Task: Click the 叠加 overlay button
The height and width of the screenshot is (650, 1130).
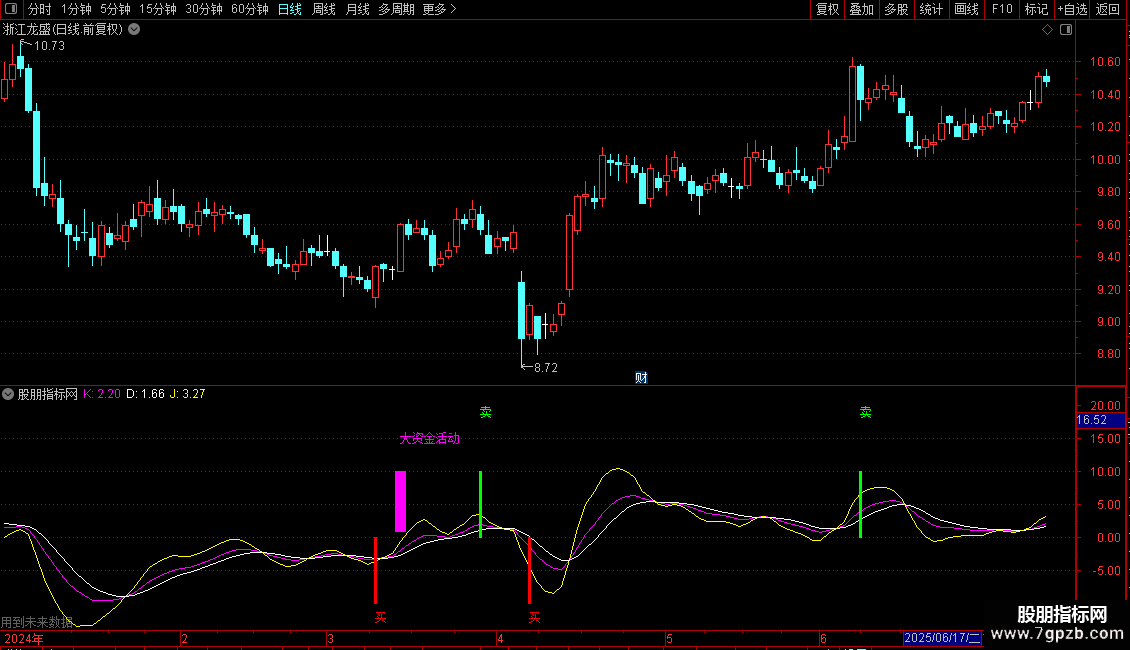Action: (861, 9)
